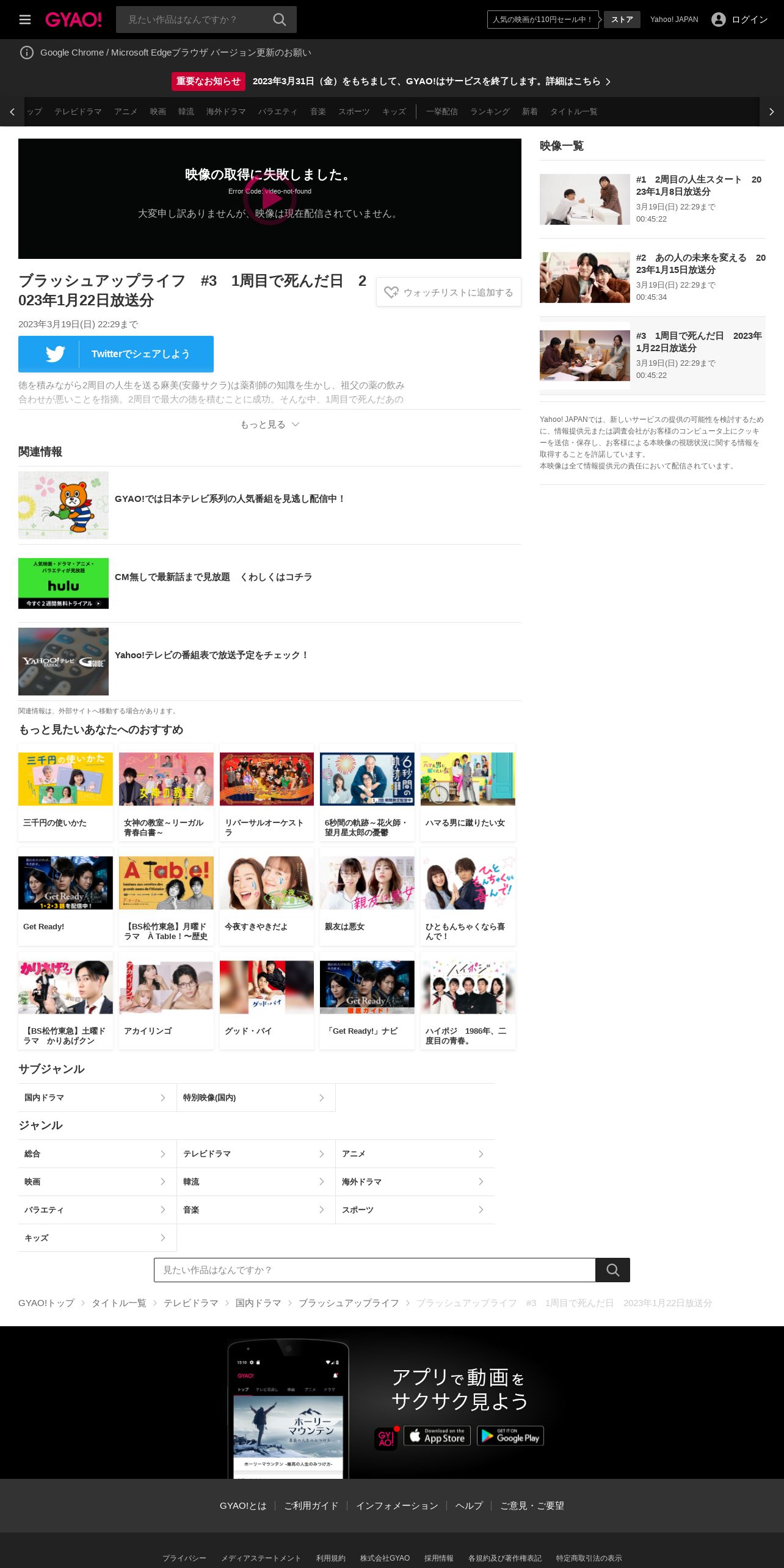Open the hamburger menu icon
Viewport: 784px width, 1568px height.
(25, 20)
